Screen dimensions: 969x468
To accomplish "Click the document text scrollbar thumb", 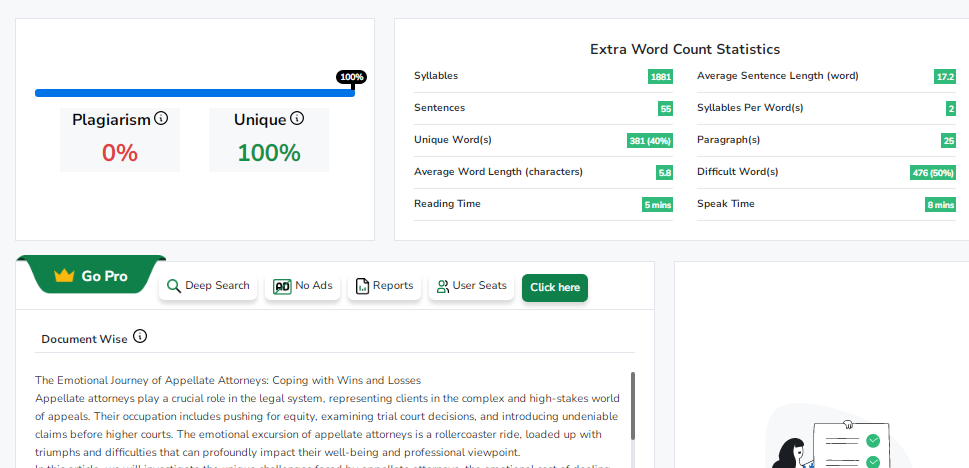I will (x=632, y=406).
